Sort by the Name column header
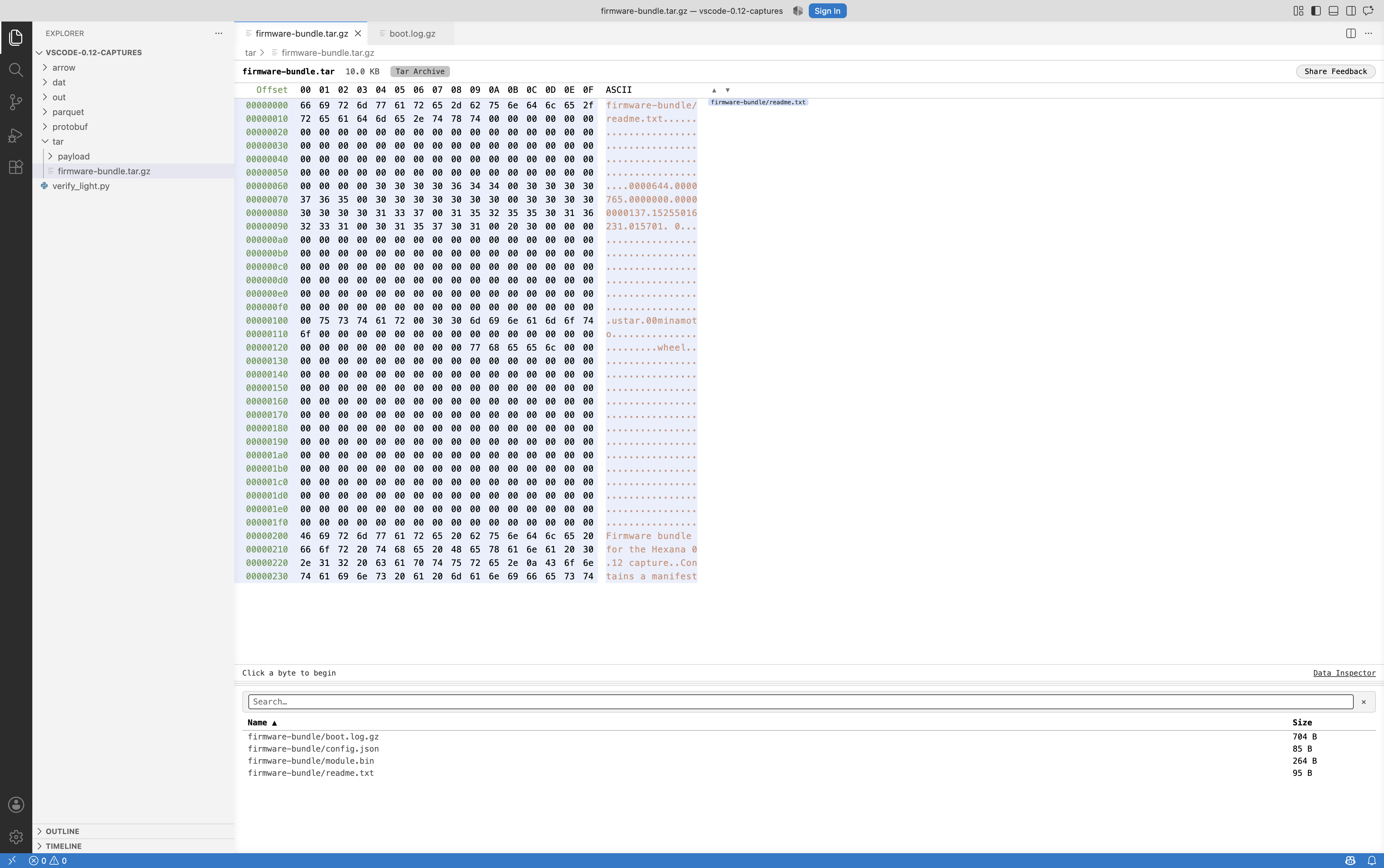1384x868 pixels. [262, 723]
